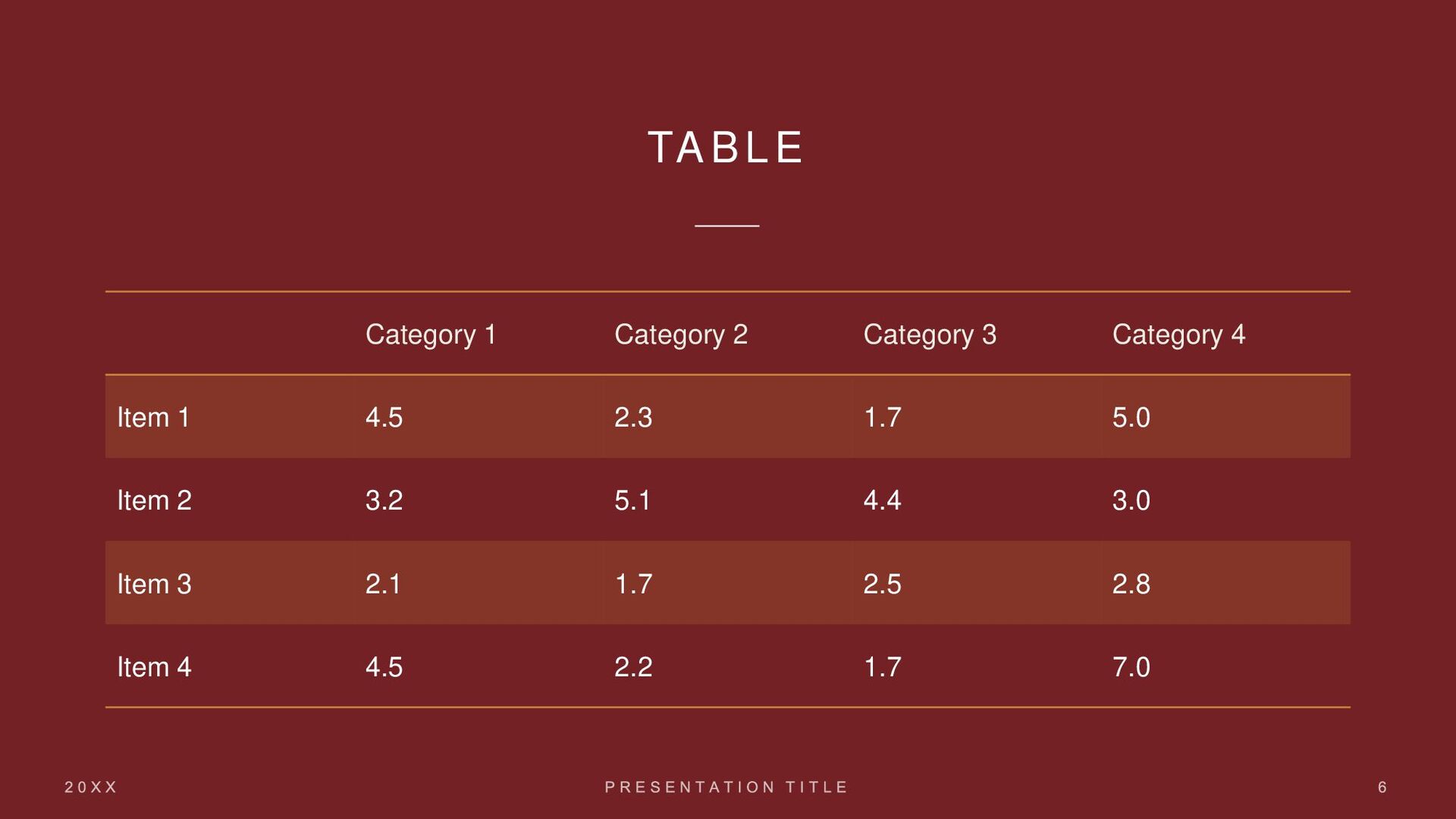Select the cell with value 4.4

point(882,500)
